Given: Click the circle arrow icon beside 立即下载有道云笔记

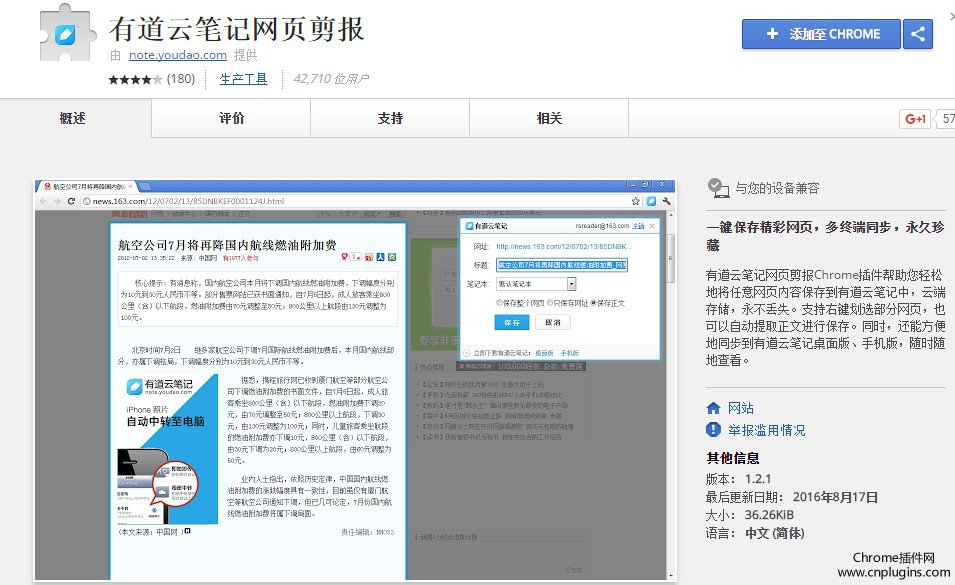Looking at the screenshot, I should pyautogui.click(x=467, y=353).
